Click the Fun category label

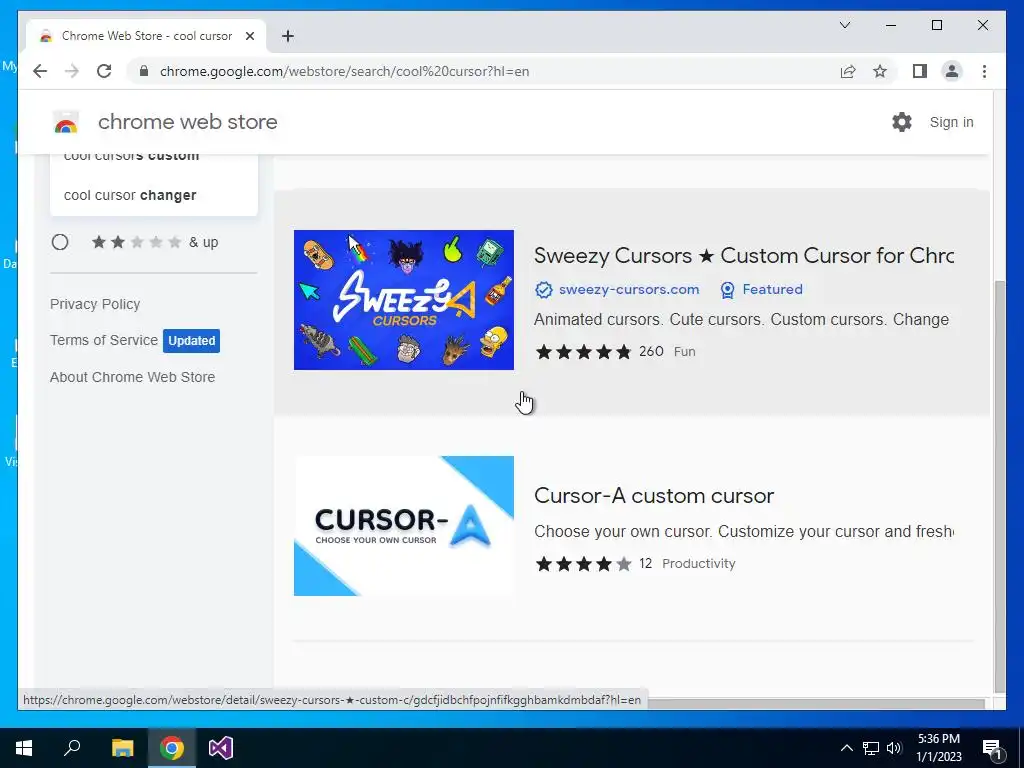[684, 351]
